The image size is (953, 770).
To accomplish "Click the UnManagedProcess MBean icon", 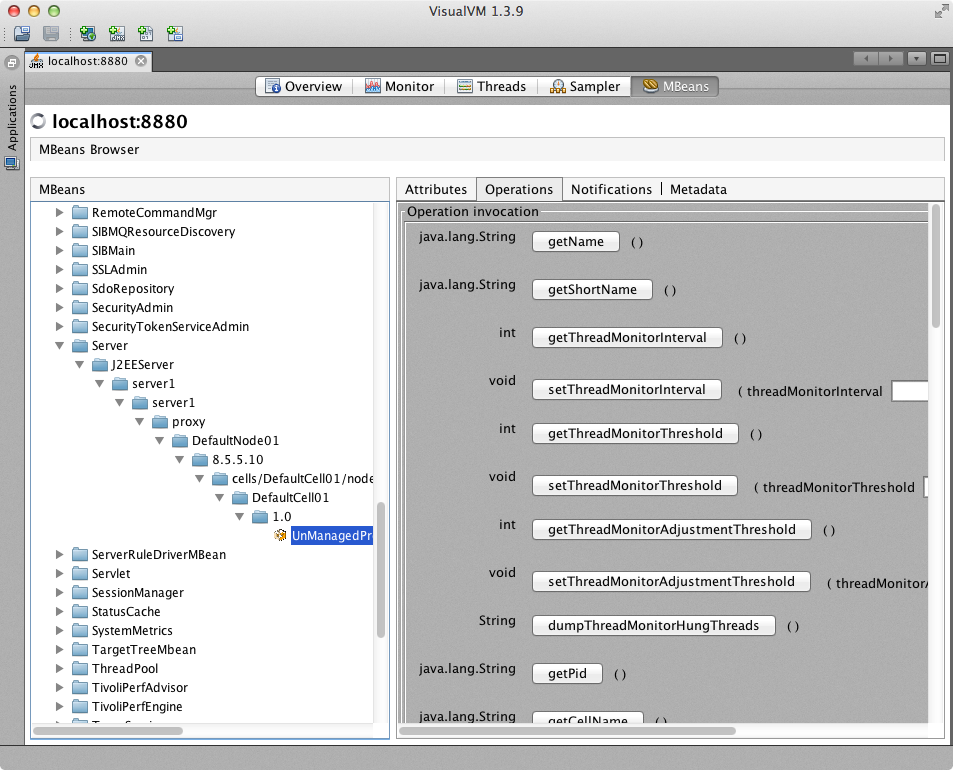I will point(280,535).
